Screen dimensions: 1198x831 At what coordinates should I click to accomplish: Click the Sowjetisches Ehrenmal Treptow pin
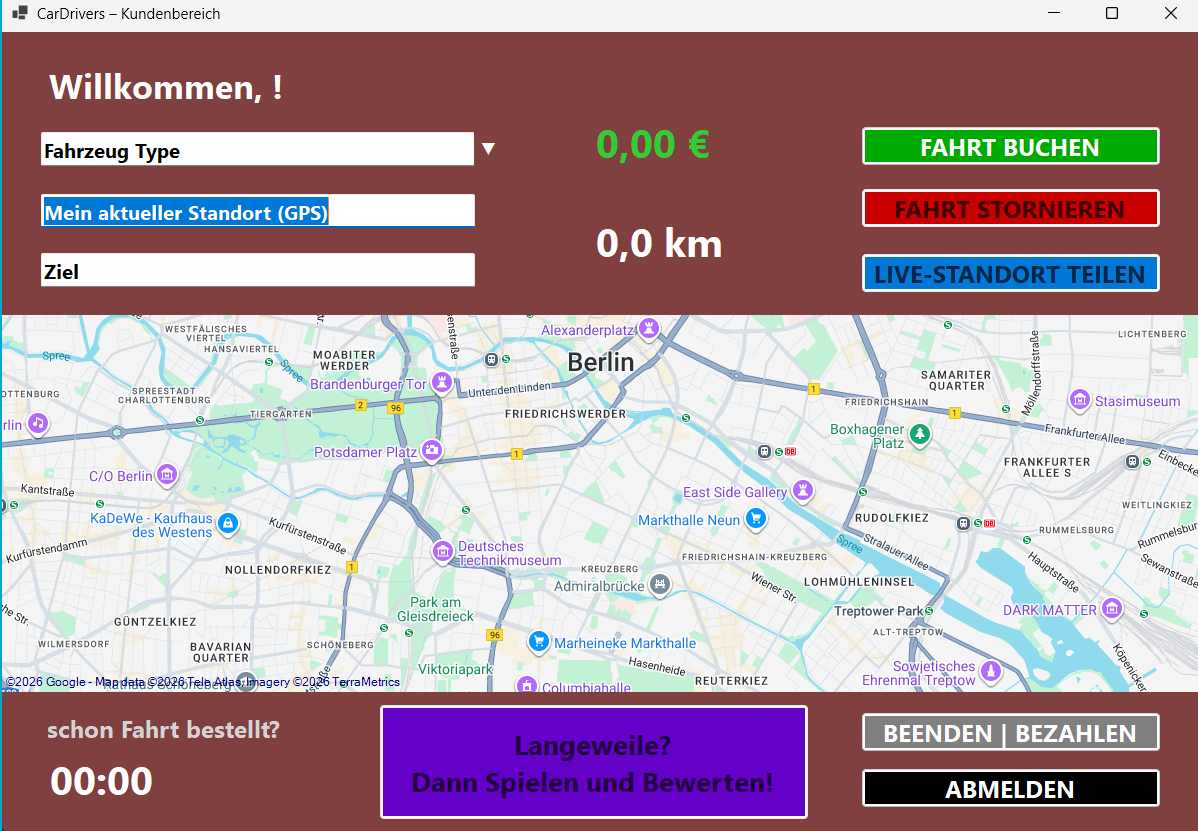[x=991, y=671]
